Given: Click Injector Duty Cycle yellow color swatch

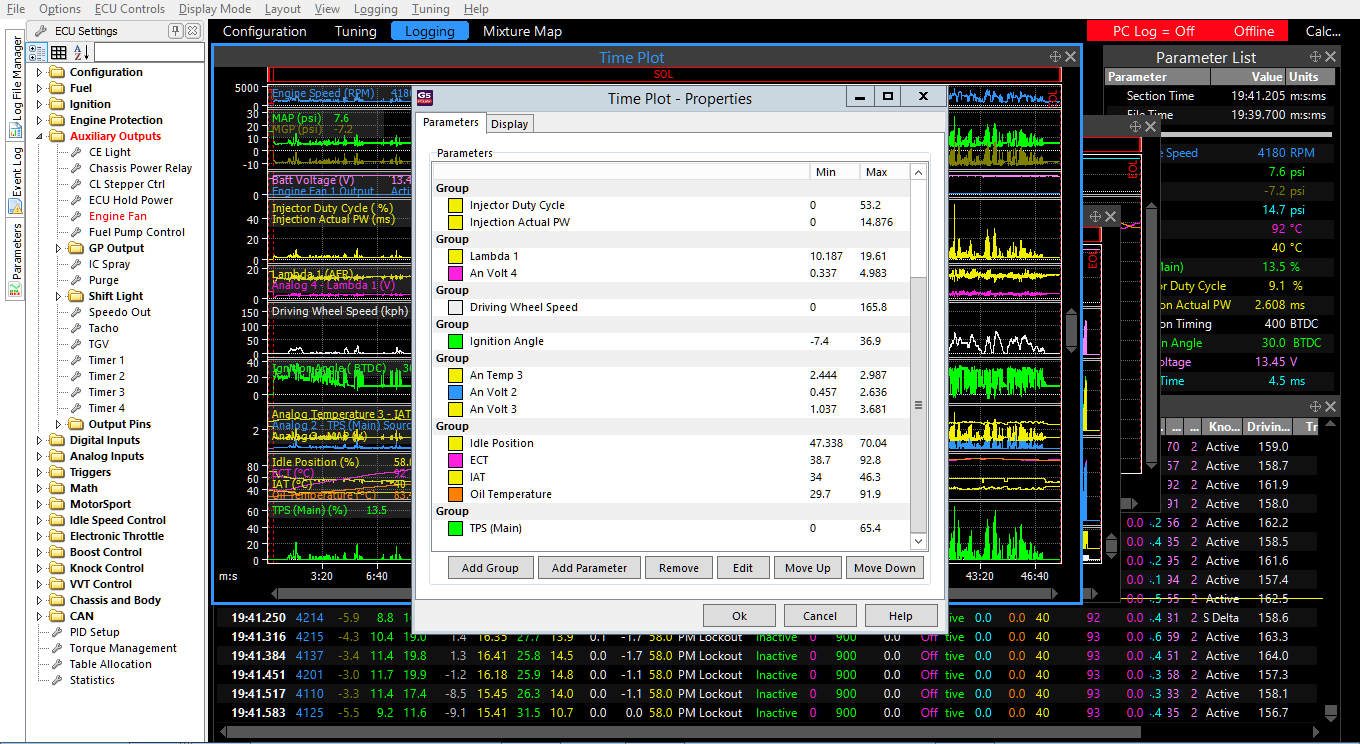Looking at the screenshot, I should (455, 205).
